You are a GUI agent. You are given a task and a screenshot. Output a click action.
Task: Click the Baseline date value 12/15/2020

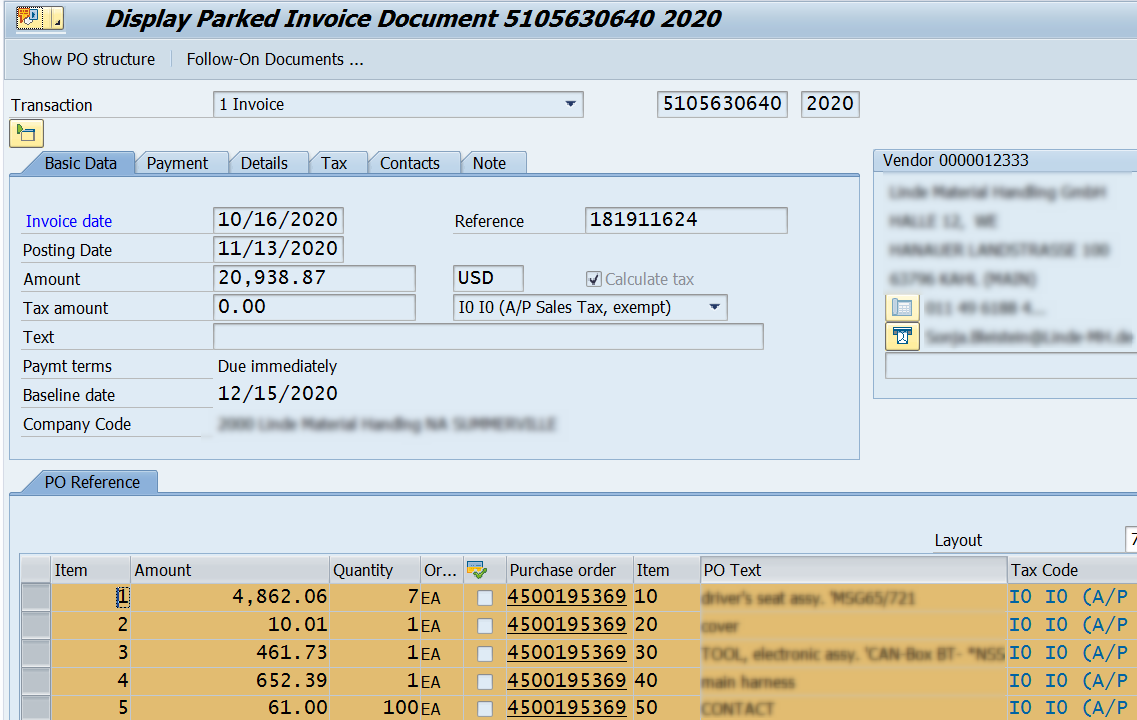pyautogui.click(x=278, y=394)
